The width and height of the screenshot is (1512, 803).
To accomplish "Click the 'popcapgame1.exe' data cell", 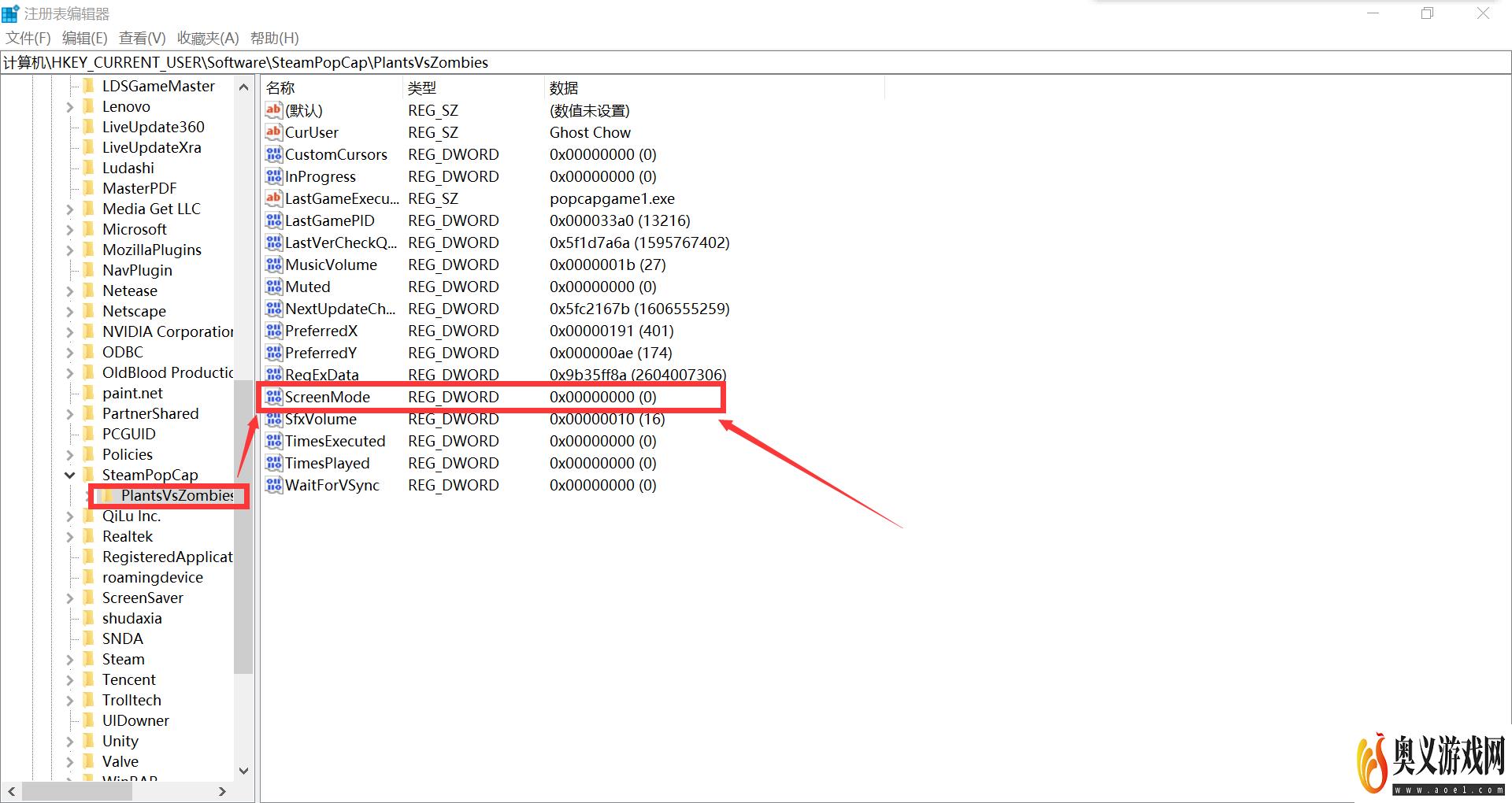I will (x=612, y=198).
